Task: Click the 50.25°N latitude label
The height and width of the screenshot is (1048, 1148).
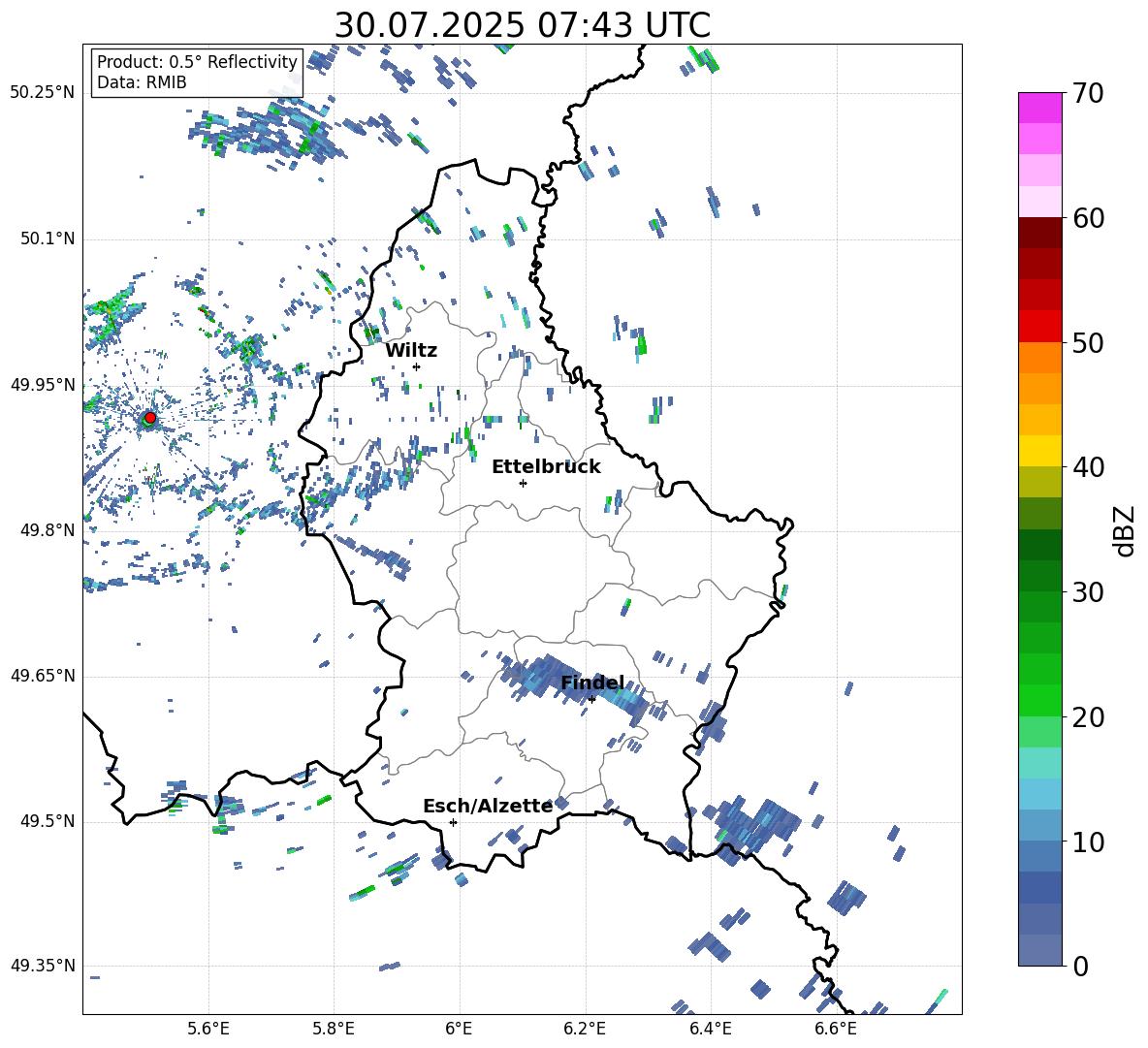Action: [43, 93]
